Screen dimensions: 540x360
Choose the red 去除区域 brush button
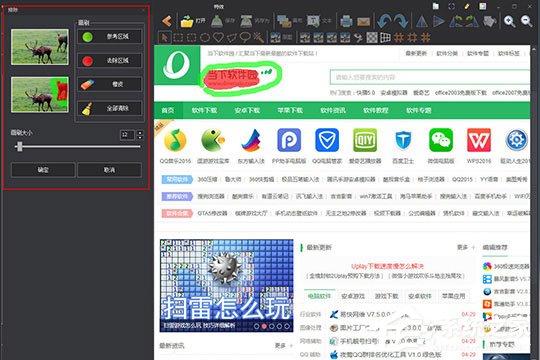click(x=110, y=61)
